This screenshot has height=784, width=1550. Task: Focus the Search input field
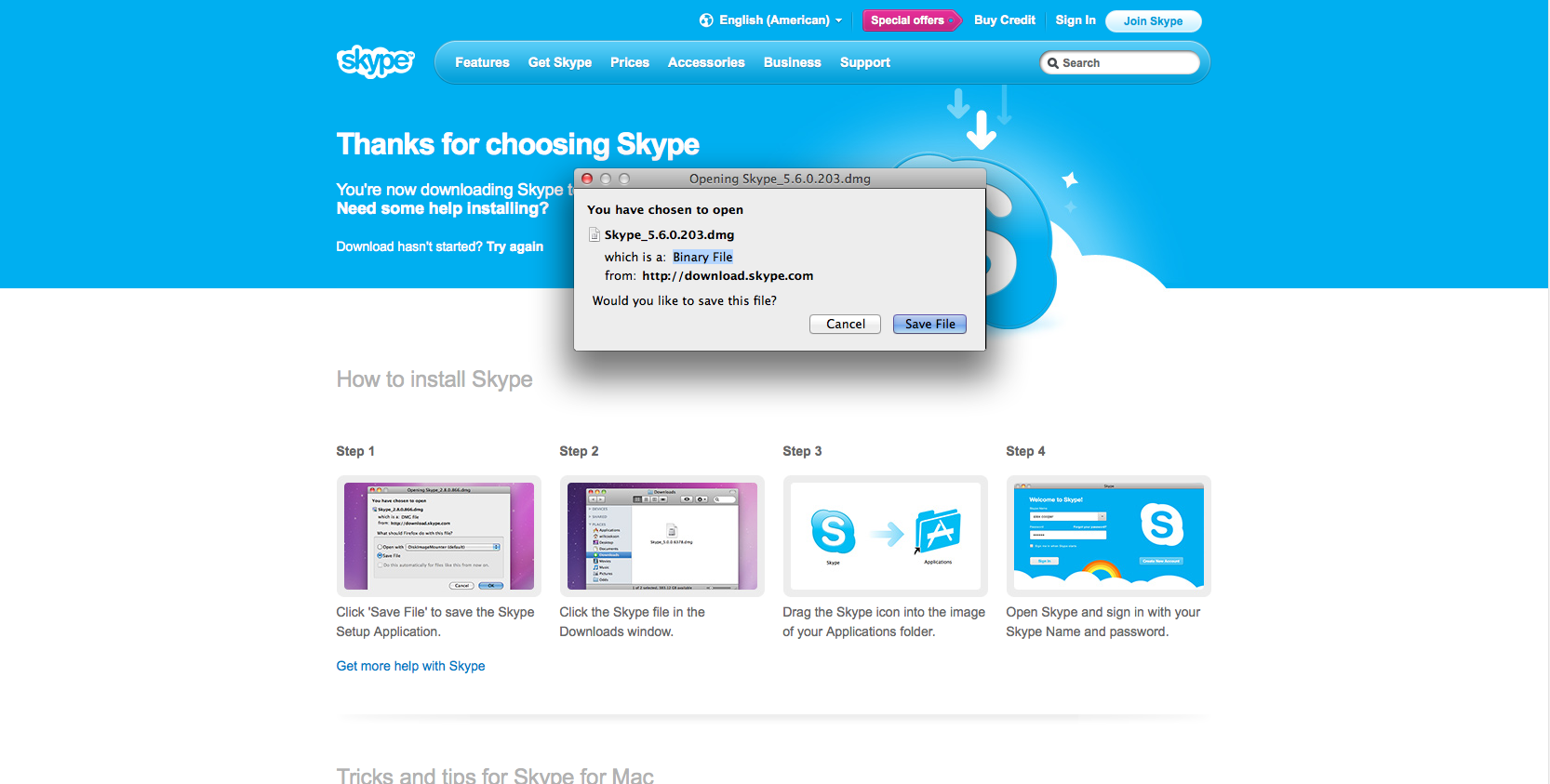point(1119,63)
